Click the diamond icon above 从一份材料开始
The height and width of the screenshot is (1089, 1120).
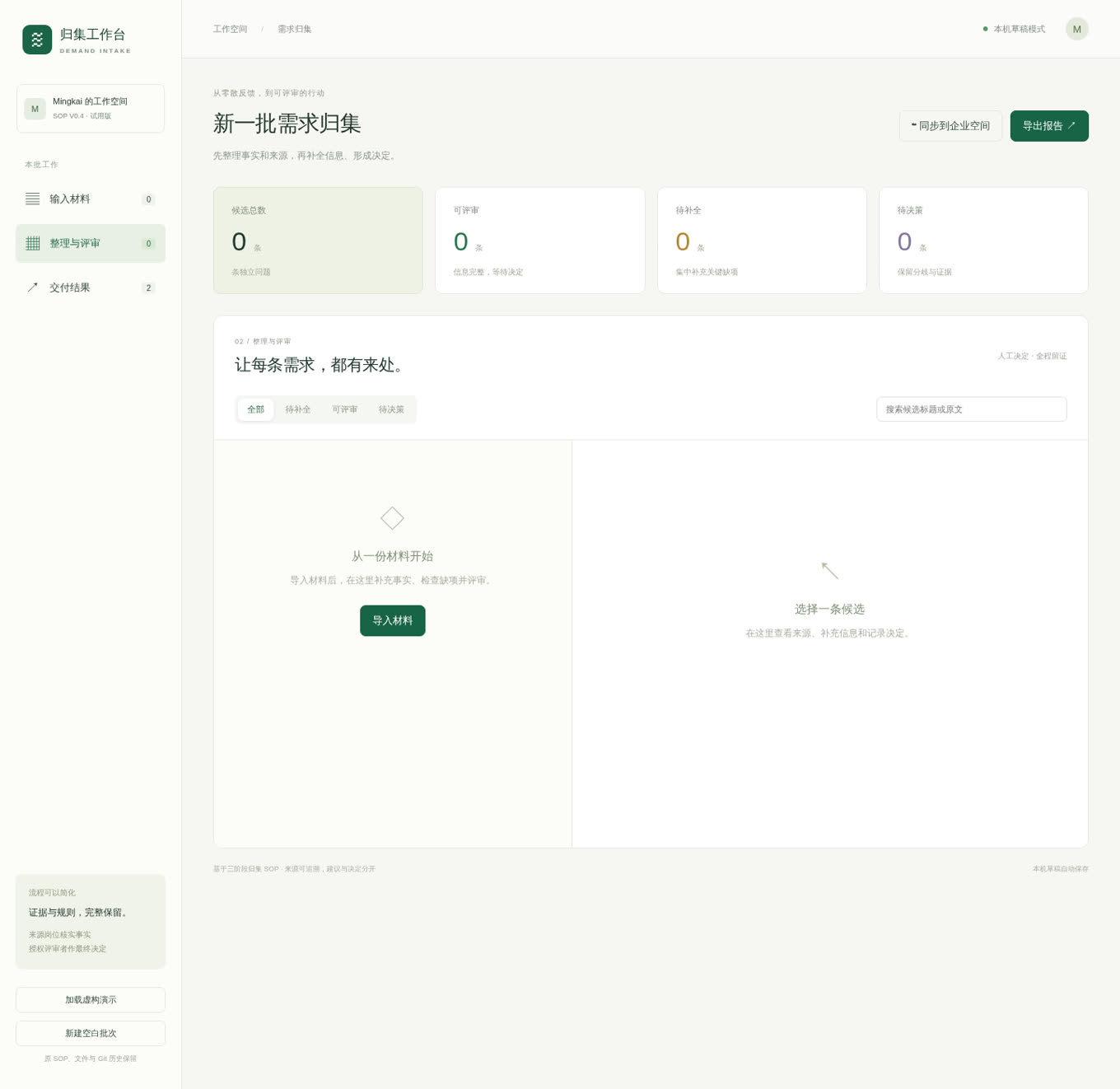[392, 518]
